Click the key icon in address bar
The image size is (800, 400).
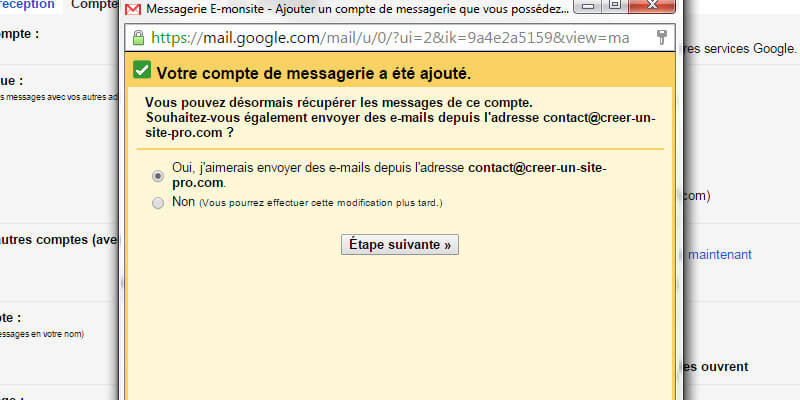(x=661, y=37)
